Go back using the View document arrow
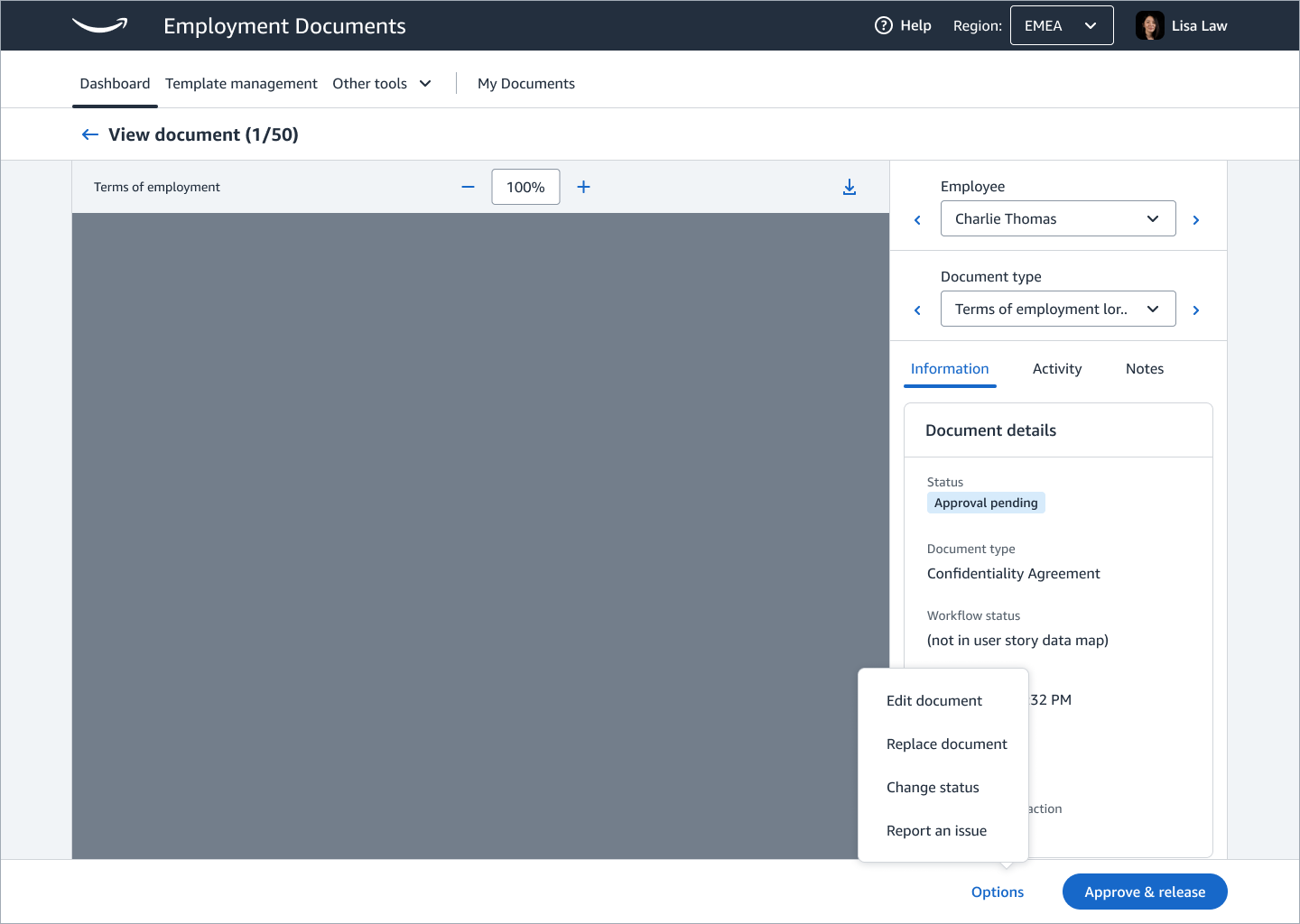The image size is (1300, 924). pos(89,134)
